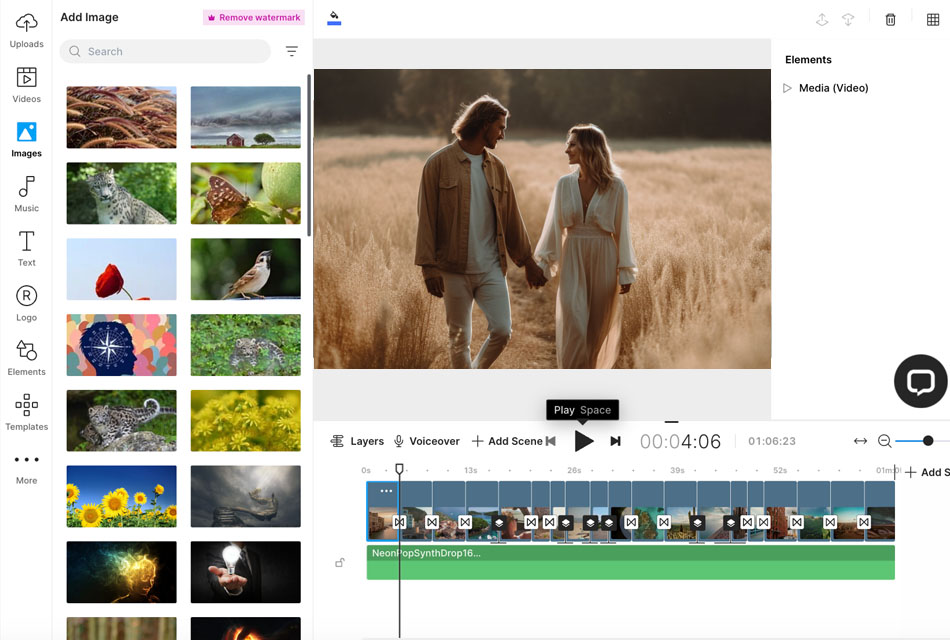
Task: Select the red poppy flower image
Action: pyautogui.click(x=121, y=268)
